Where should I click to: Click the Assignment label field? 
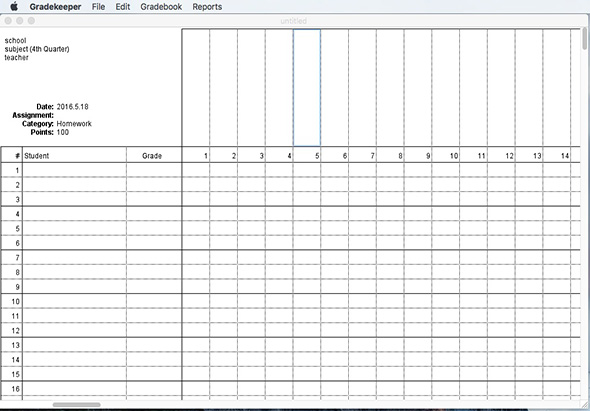coord(33,115)
